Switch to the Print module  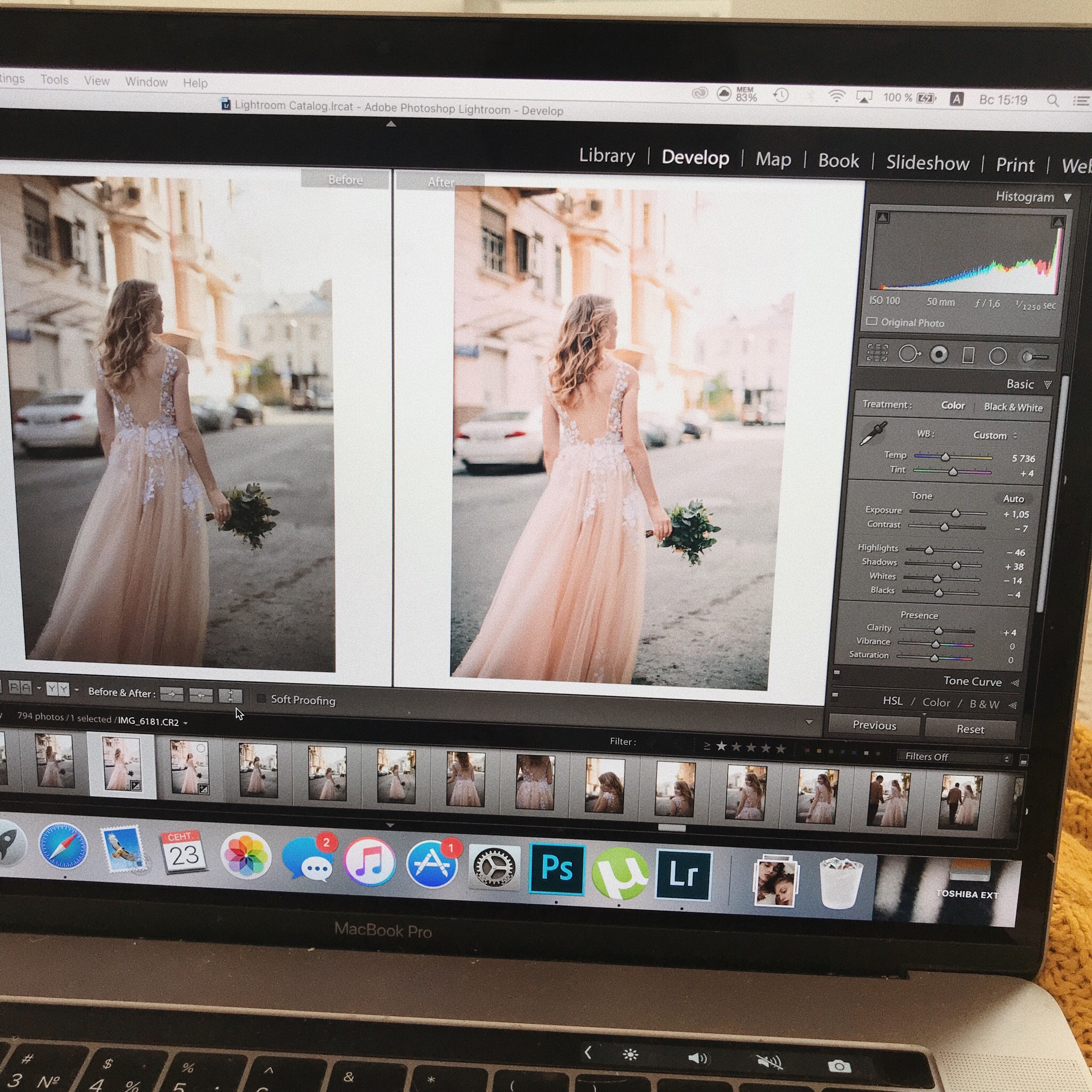(x=1015, y=165)
